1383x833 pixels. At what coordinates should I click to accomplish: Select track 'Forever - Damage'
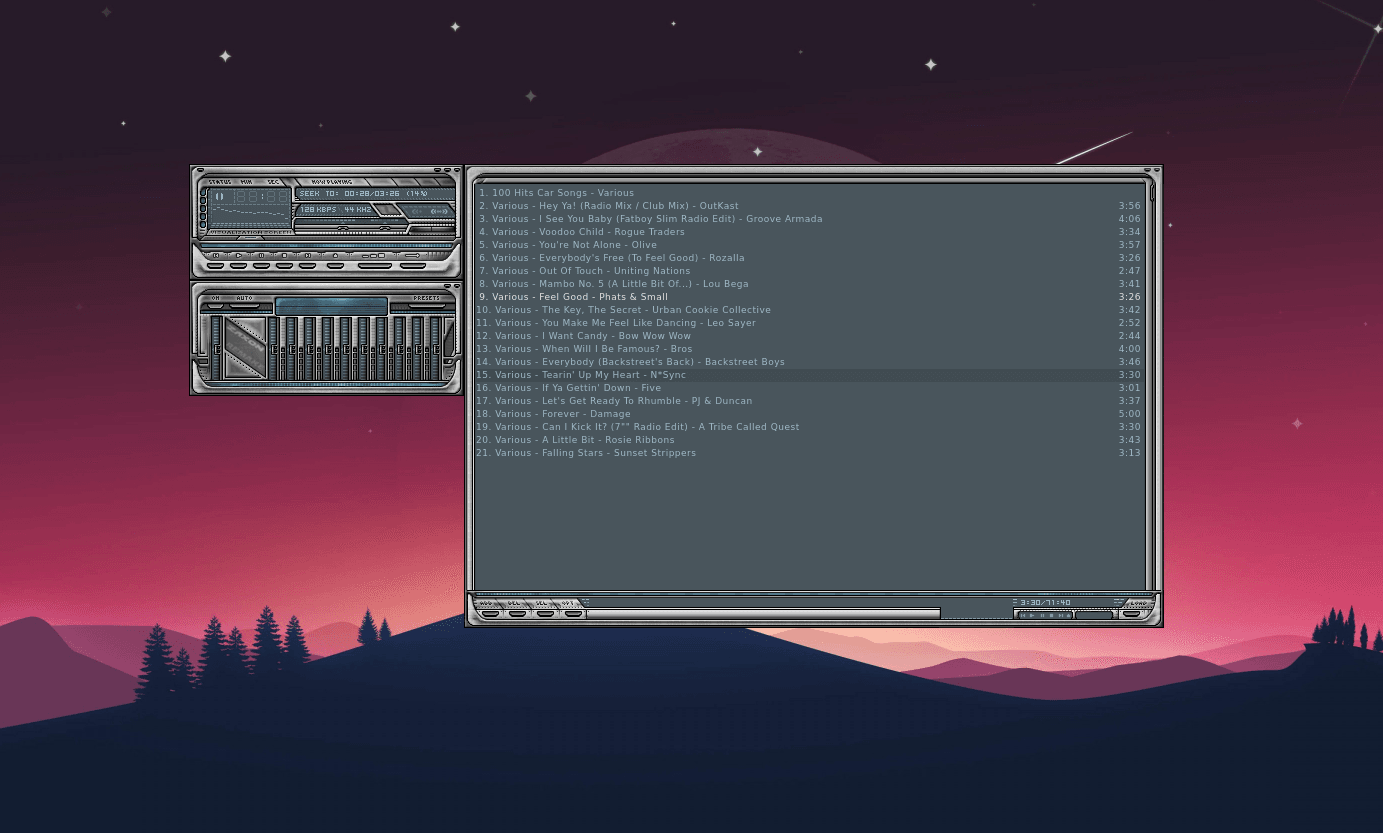click(809, 414)
